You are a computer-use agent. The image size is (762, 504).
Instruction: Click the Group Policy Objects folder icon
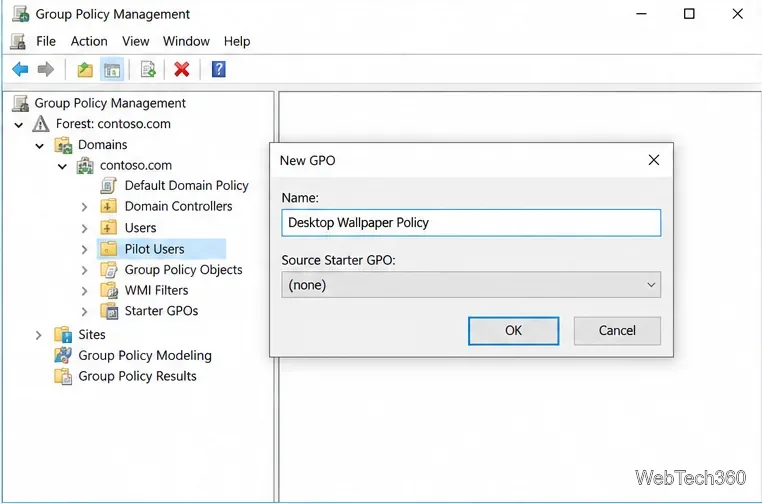[x=109, y=270]
